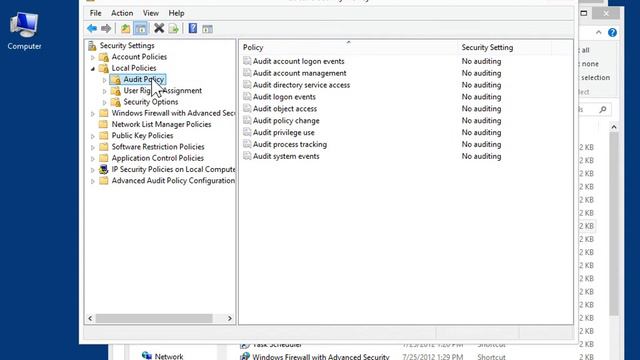Image resolution: width=640 pixels, height=360 pixels.
Task: Expand Windows Firewall with Advanced Security arrow
Action: 93,114
